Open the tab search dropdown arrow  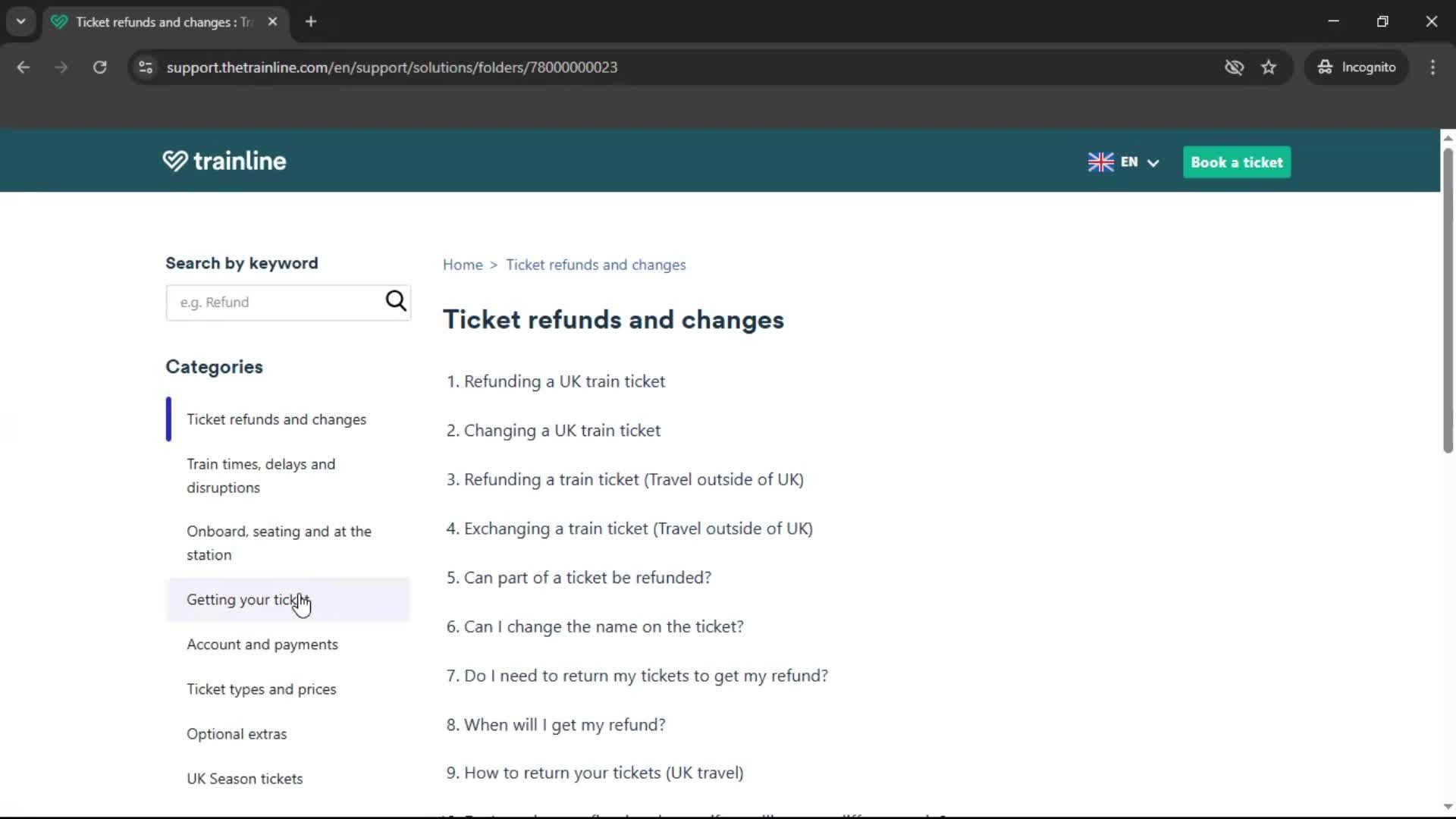click(20, 21)
